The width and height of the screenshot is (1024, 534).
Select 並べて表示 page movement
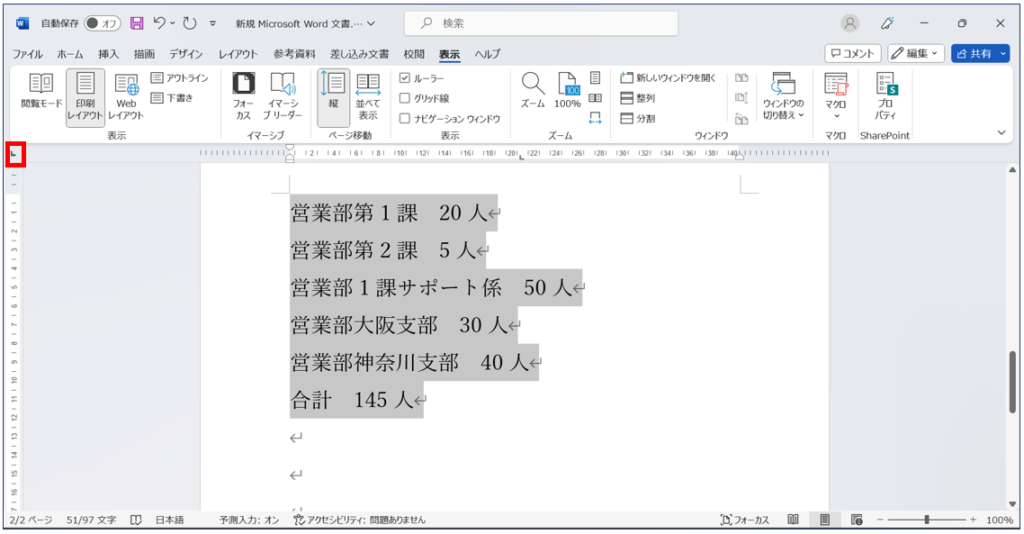[368, 97]
